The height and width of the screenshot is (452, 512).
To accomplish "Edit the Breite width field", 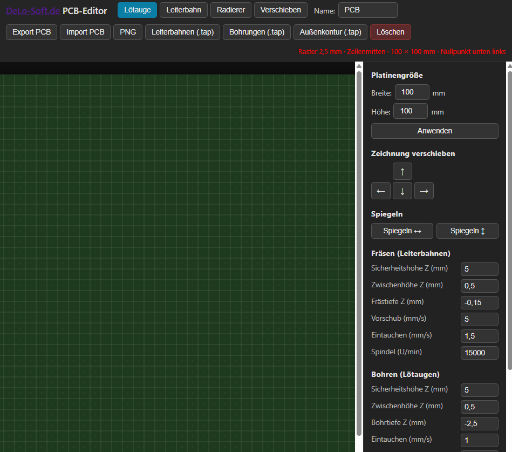I will pos(412,92).
